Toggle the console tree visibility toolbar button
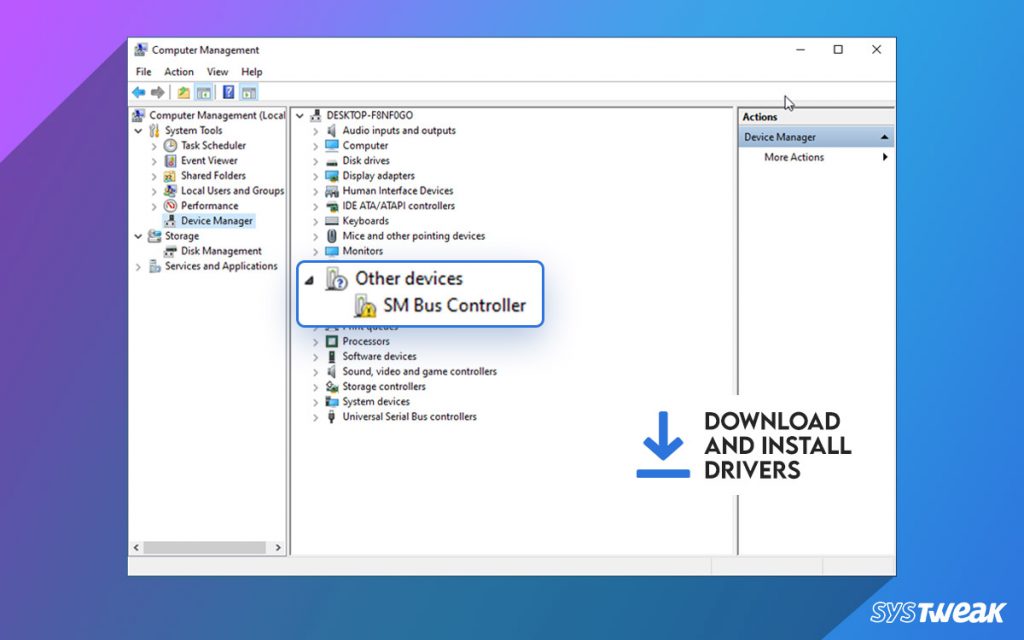This screenshot has width=1024, height=640. [203, 92]
